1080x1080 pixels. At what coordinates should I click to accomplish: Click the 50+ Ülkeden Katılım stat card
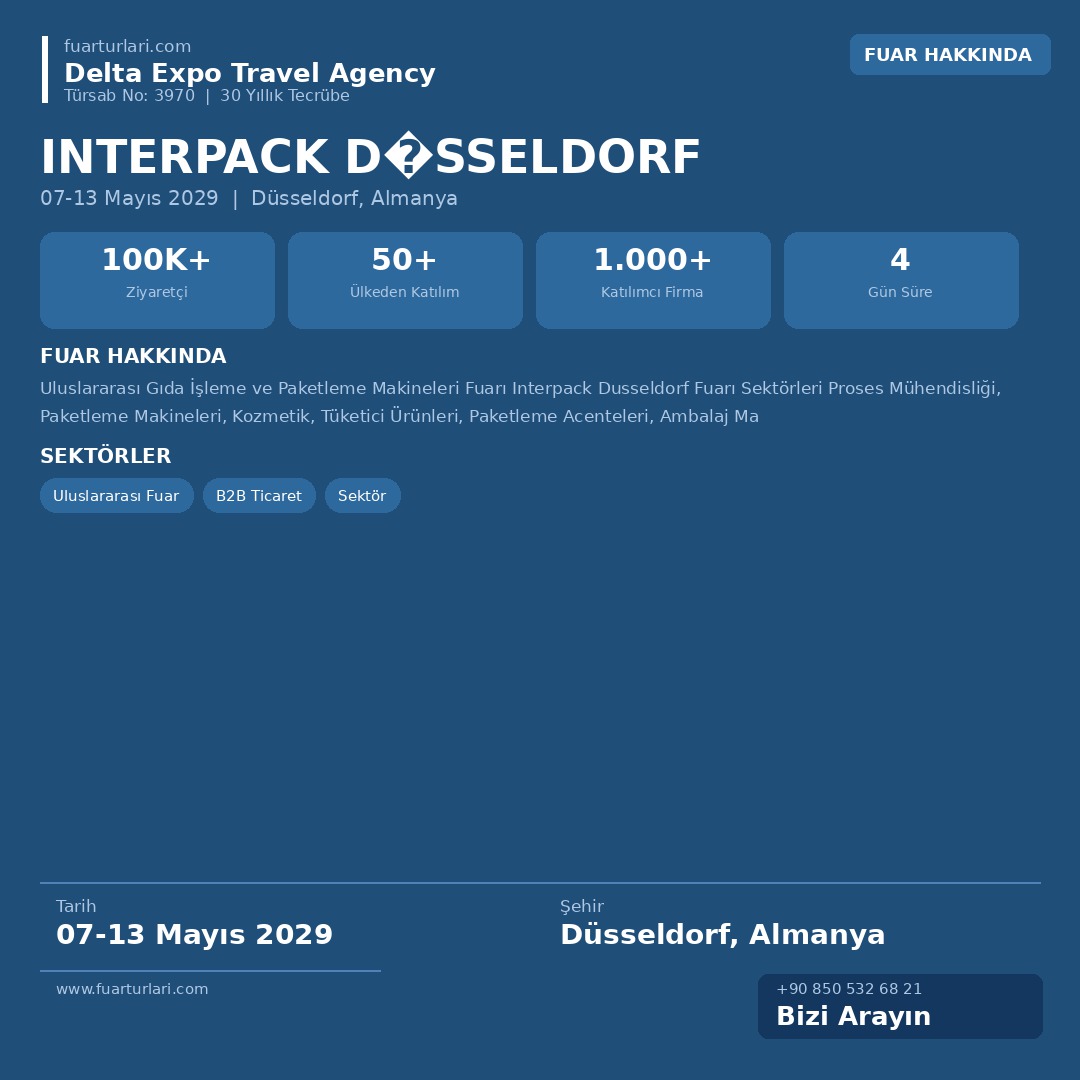[x=405, y=280]
